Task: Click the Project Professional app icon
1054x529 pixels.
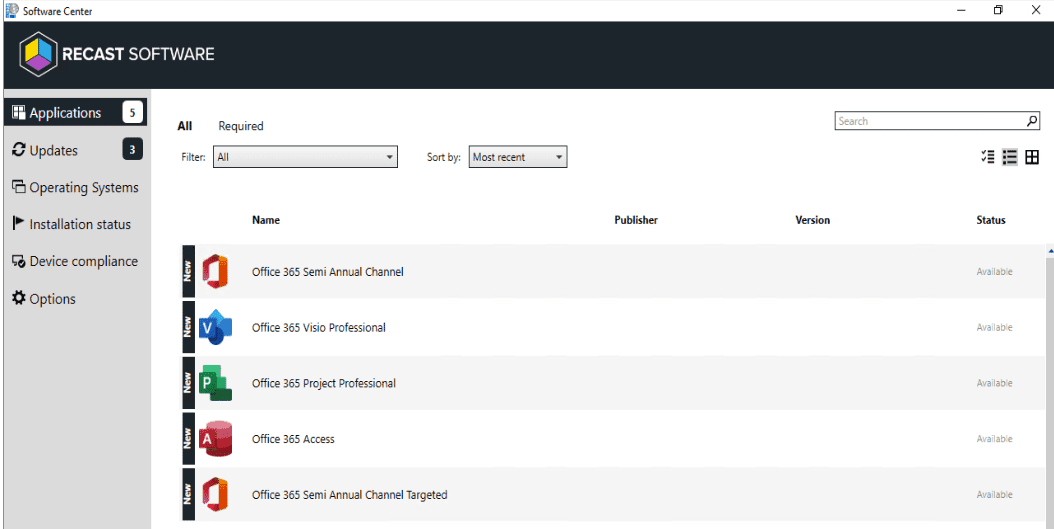Action: tap(215, 383)
